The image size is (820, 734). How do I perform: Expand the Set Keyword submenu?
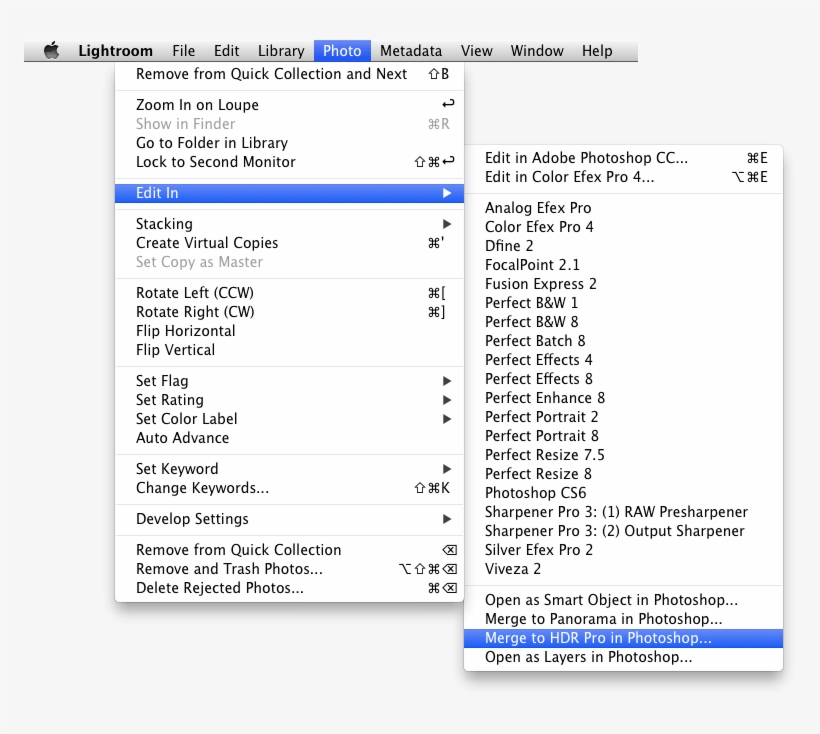289,469
